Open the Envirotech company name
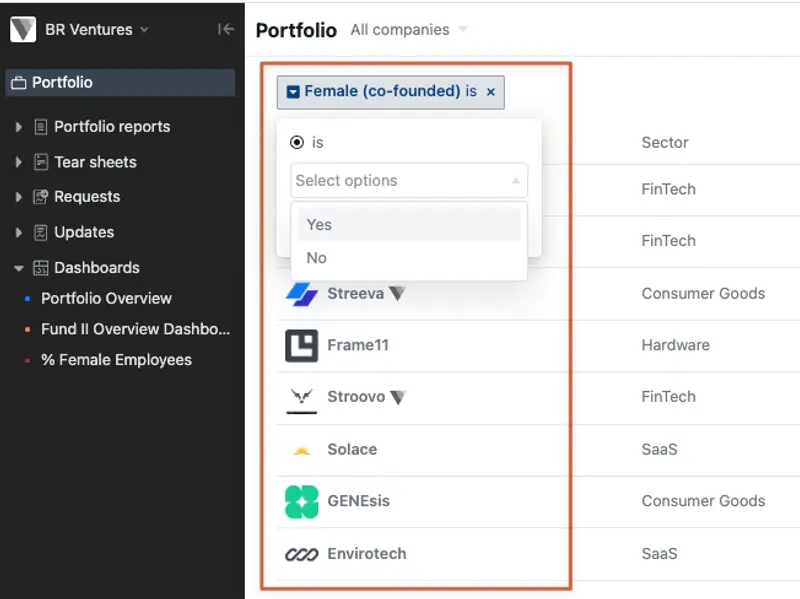The width and height of the screenshot is (800, 599). [367, 554]
